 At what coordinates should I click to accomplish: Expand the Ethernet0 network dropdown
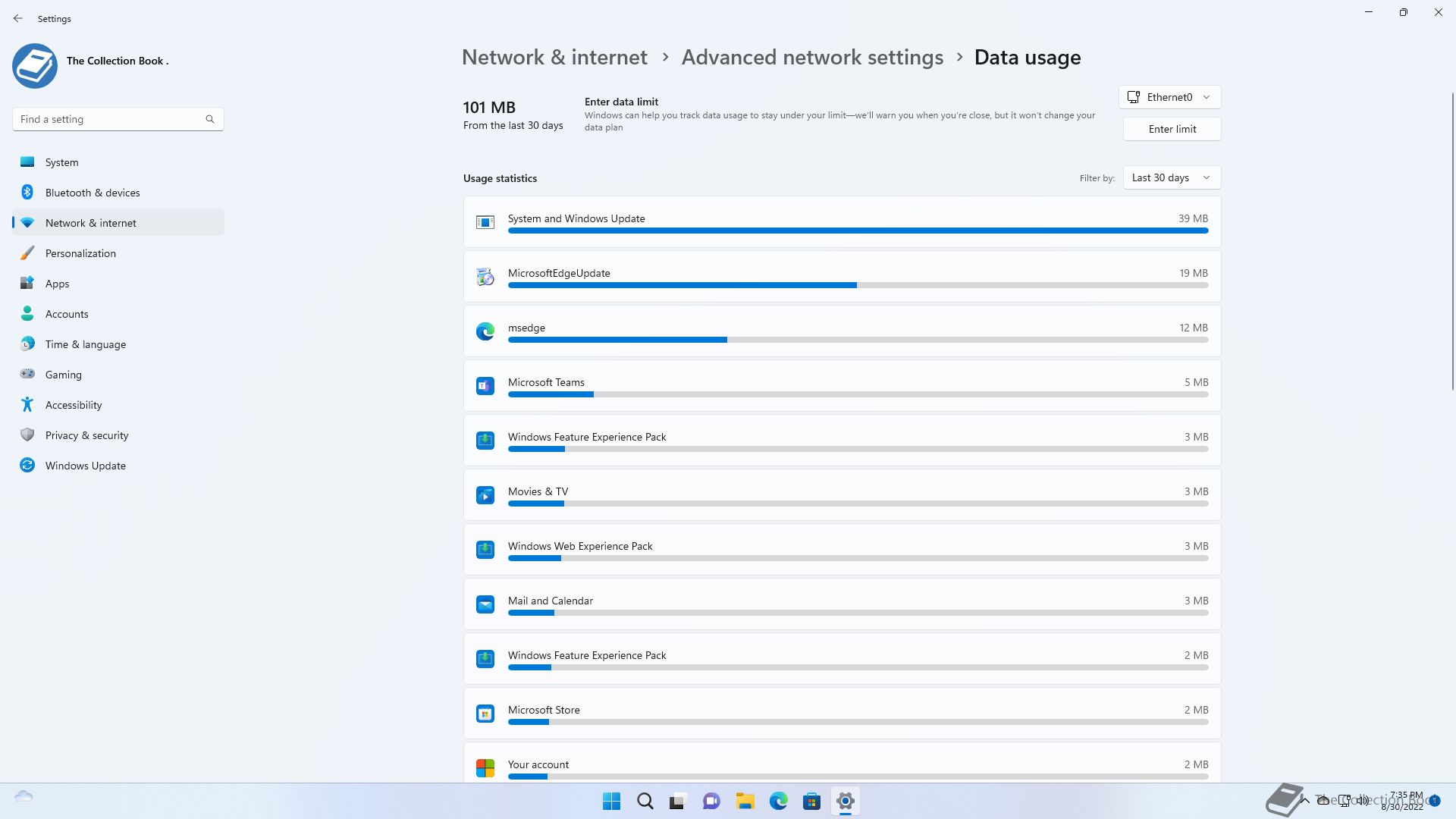tap(1170, 97)
